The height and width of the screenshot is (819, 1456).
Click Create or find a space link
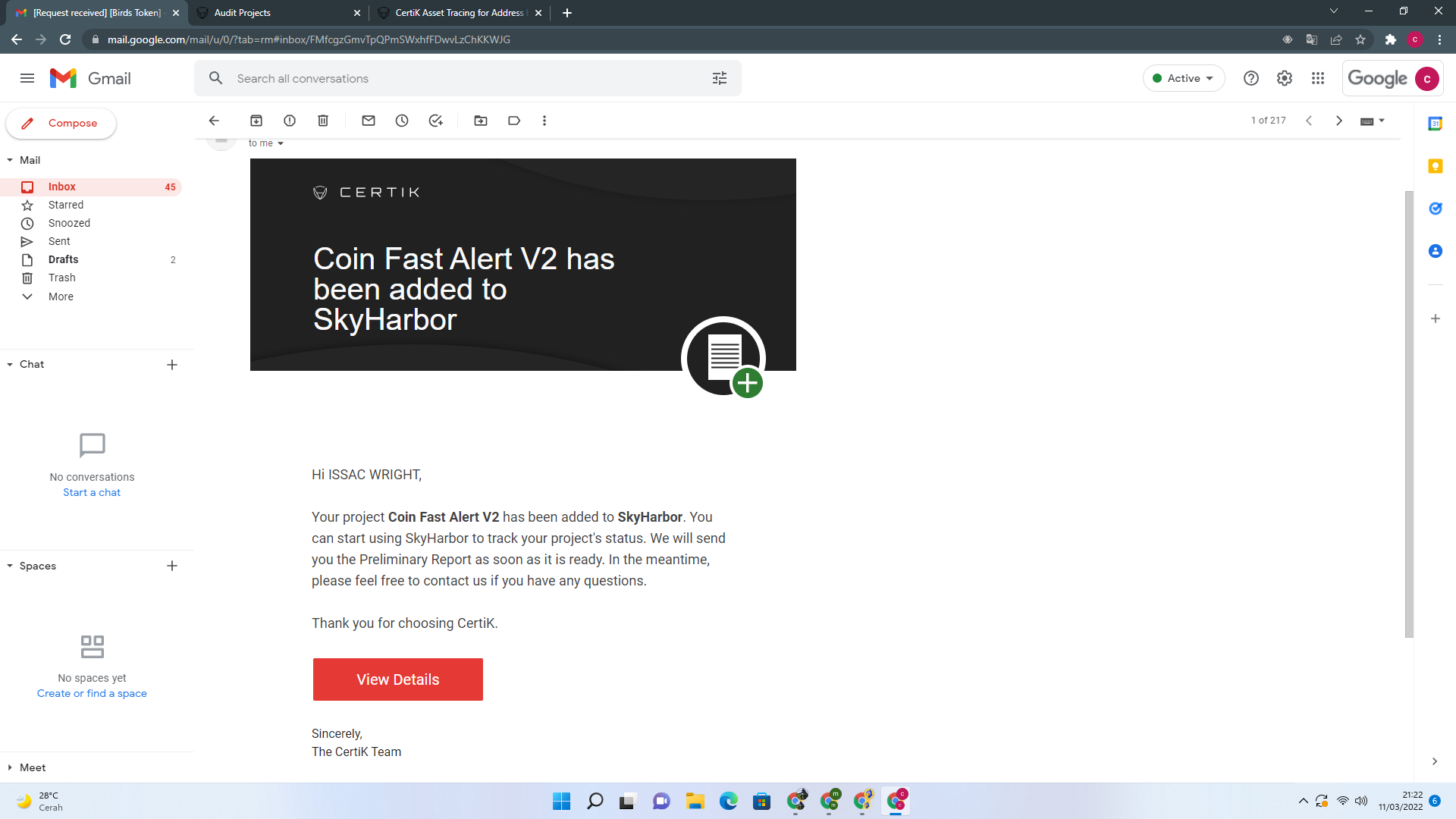[x=92, y=694]
